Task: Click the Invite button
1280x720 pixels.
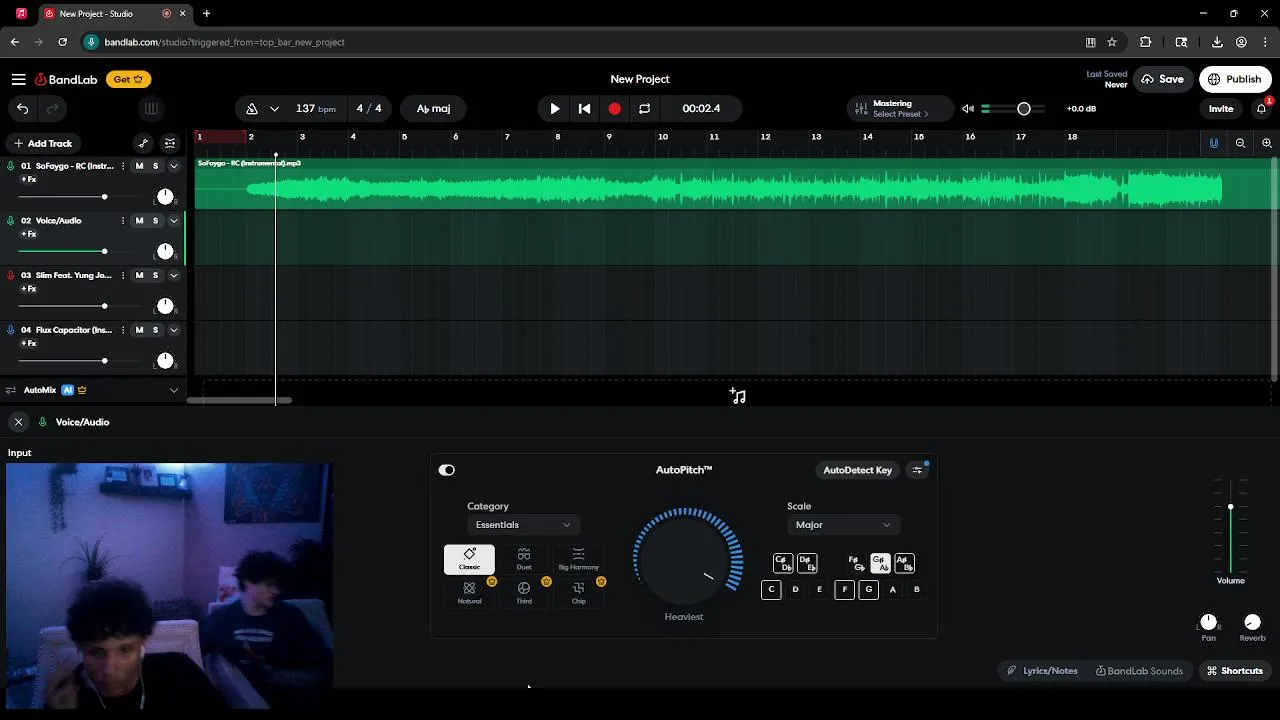Action: pyautogui.click(x=1221, y=108)
